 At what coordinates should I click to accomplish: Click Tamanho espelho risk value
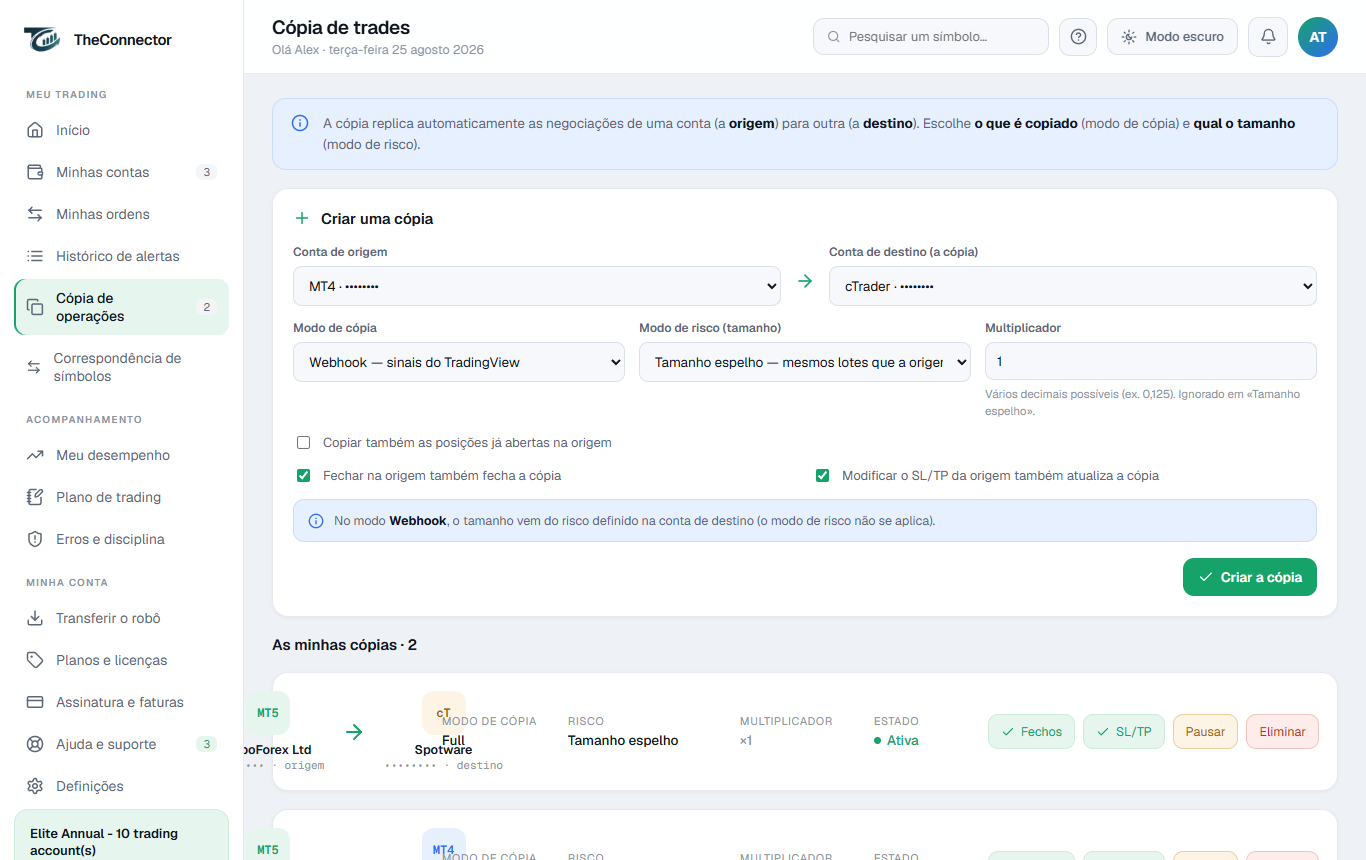623,741
